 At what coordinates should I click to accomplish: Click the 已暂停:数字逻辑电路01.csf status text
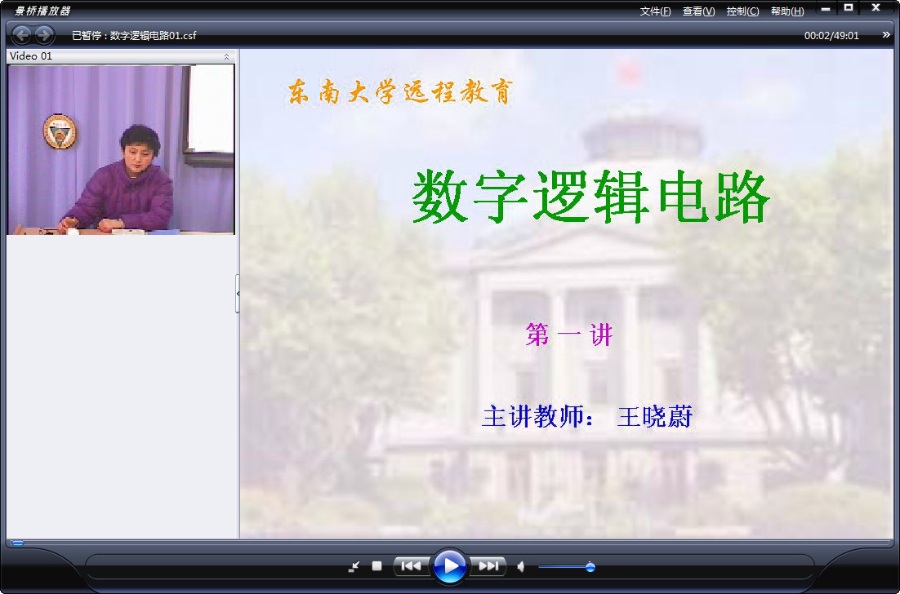(134, 36)
